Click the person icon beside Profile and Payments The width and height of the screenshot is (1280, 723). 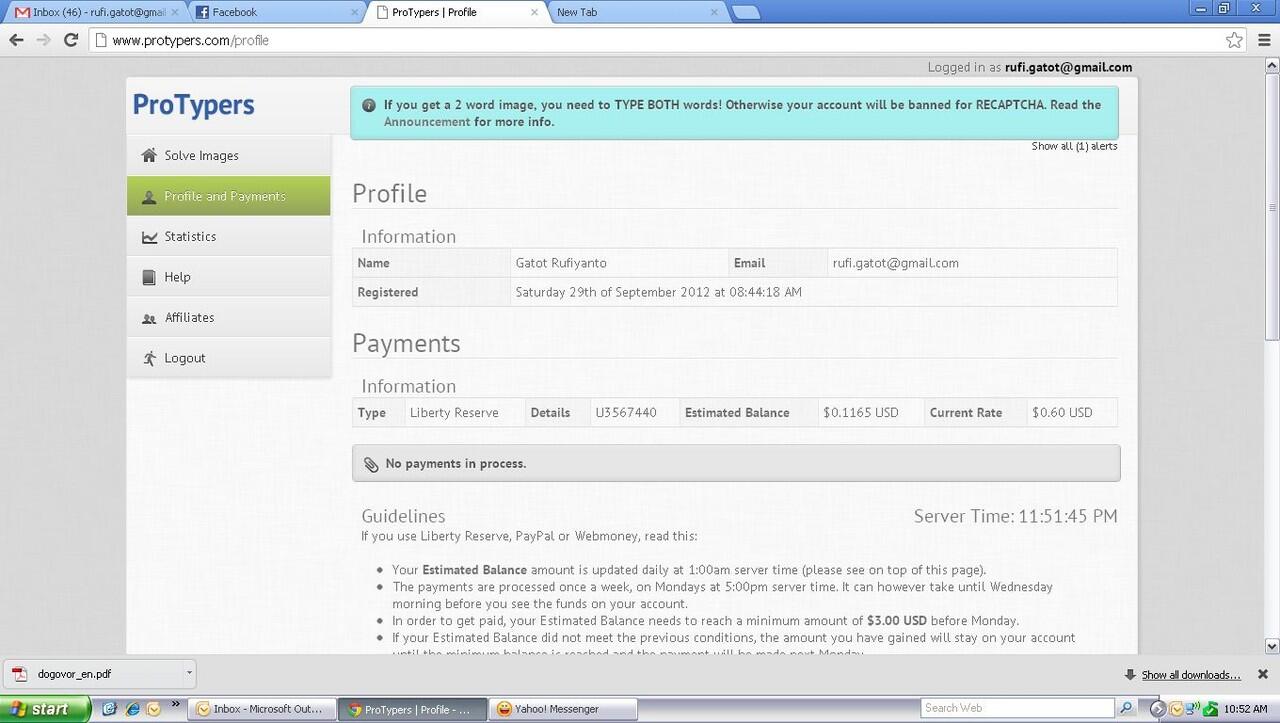(149, 196)
